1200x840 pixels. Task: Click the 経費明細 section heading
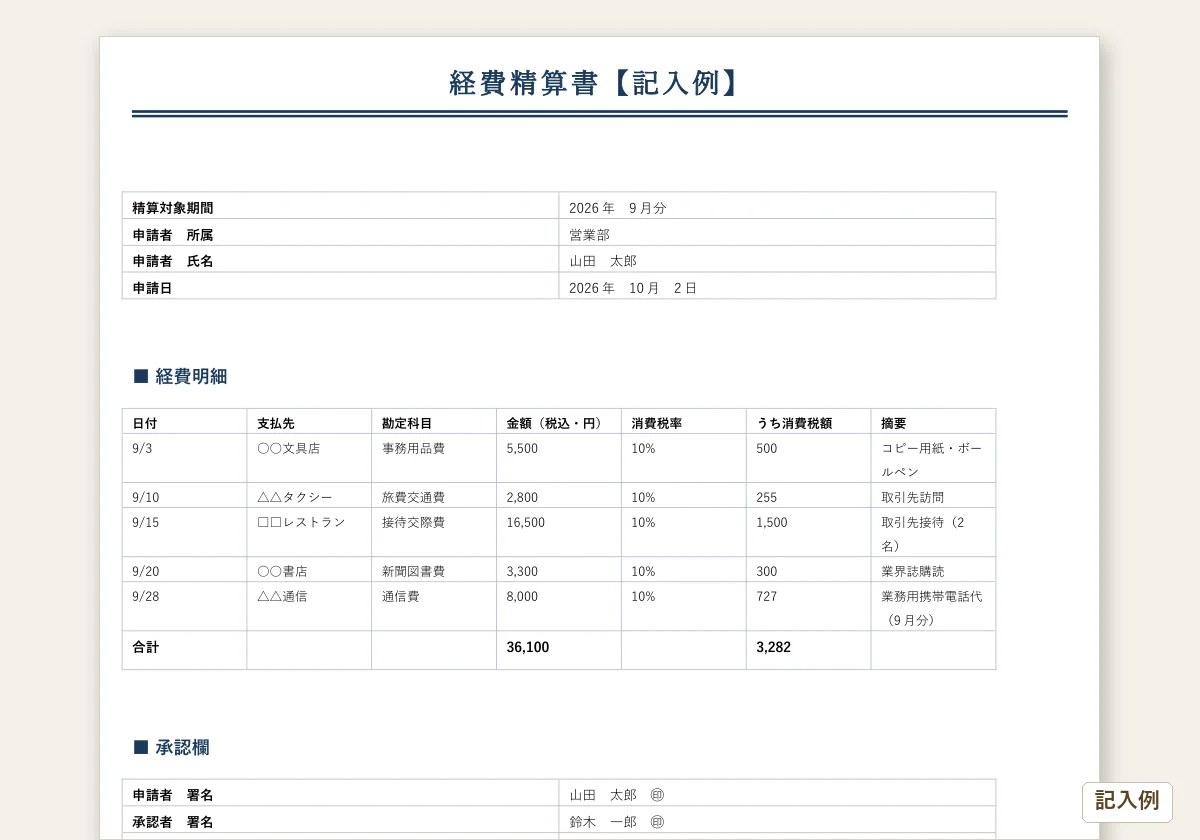(180, 376)
